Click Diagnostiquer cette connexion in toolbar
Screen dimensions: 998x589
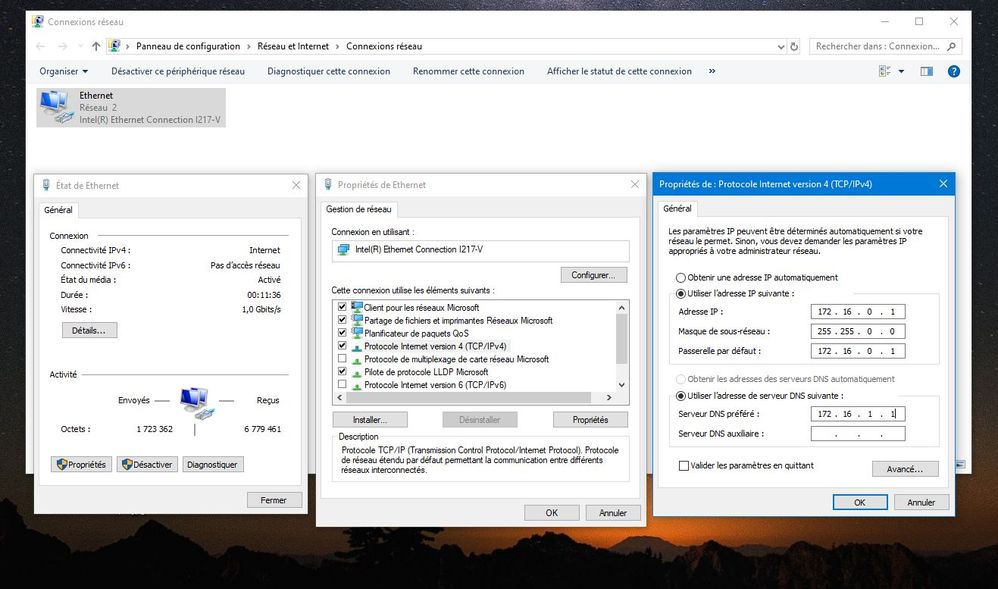click(328, 71)
